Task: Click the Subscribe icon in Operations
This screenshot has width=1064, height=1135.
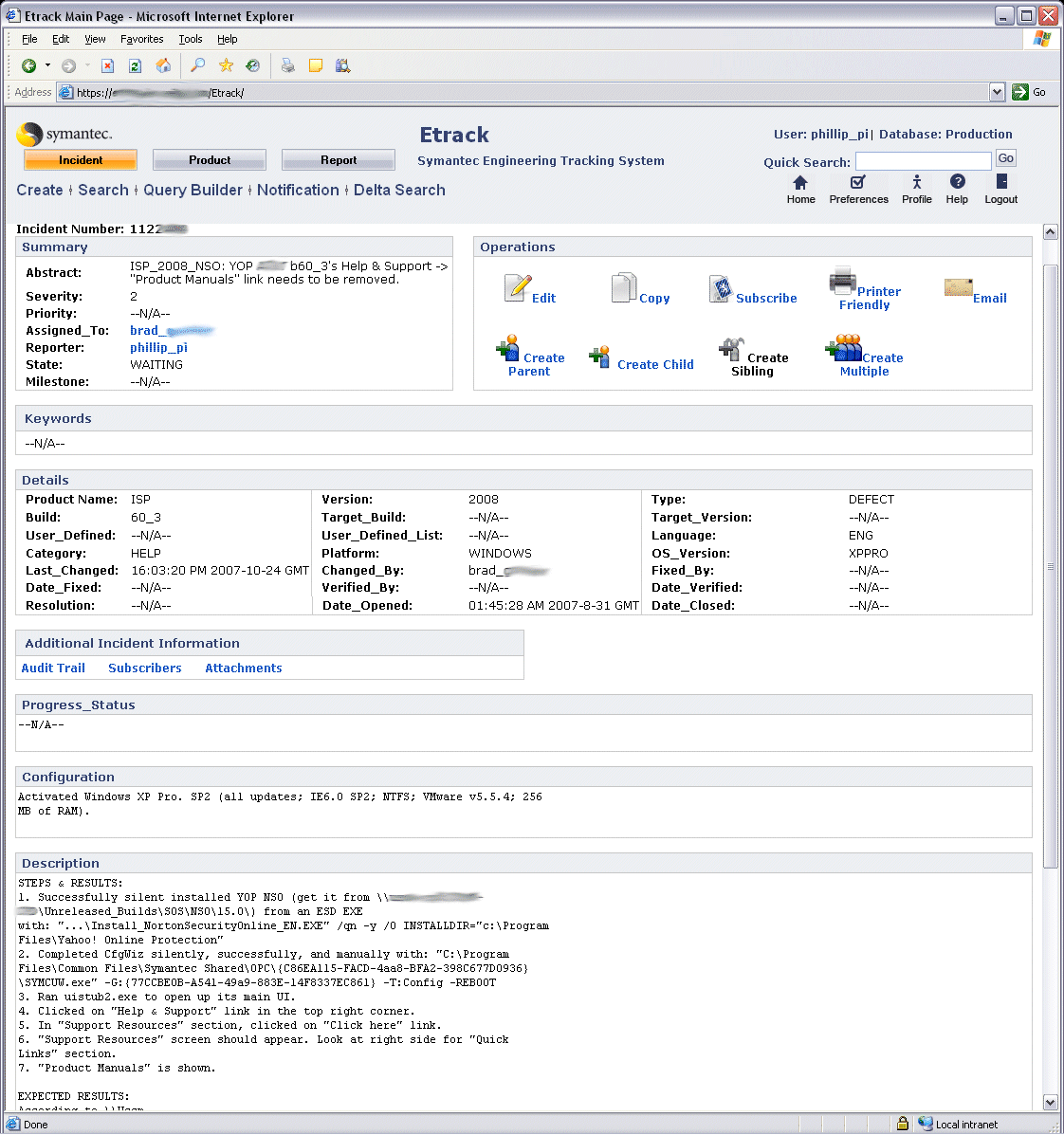Action: 721,289
